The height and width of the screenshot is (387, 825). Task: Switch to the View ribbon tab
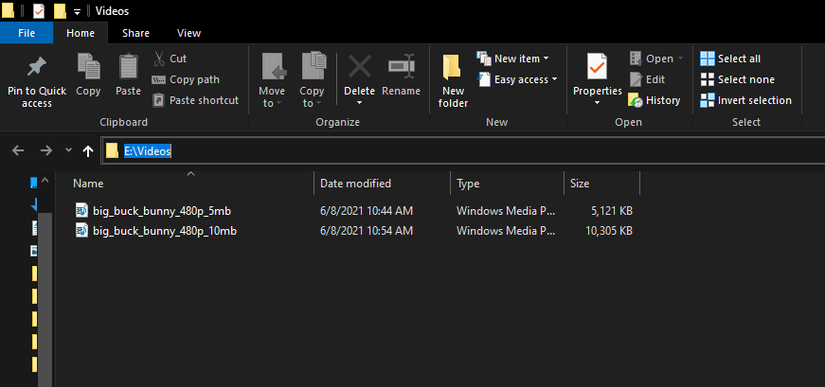tap(189, 33)
